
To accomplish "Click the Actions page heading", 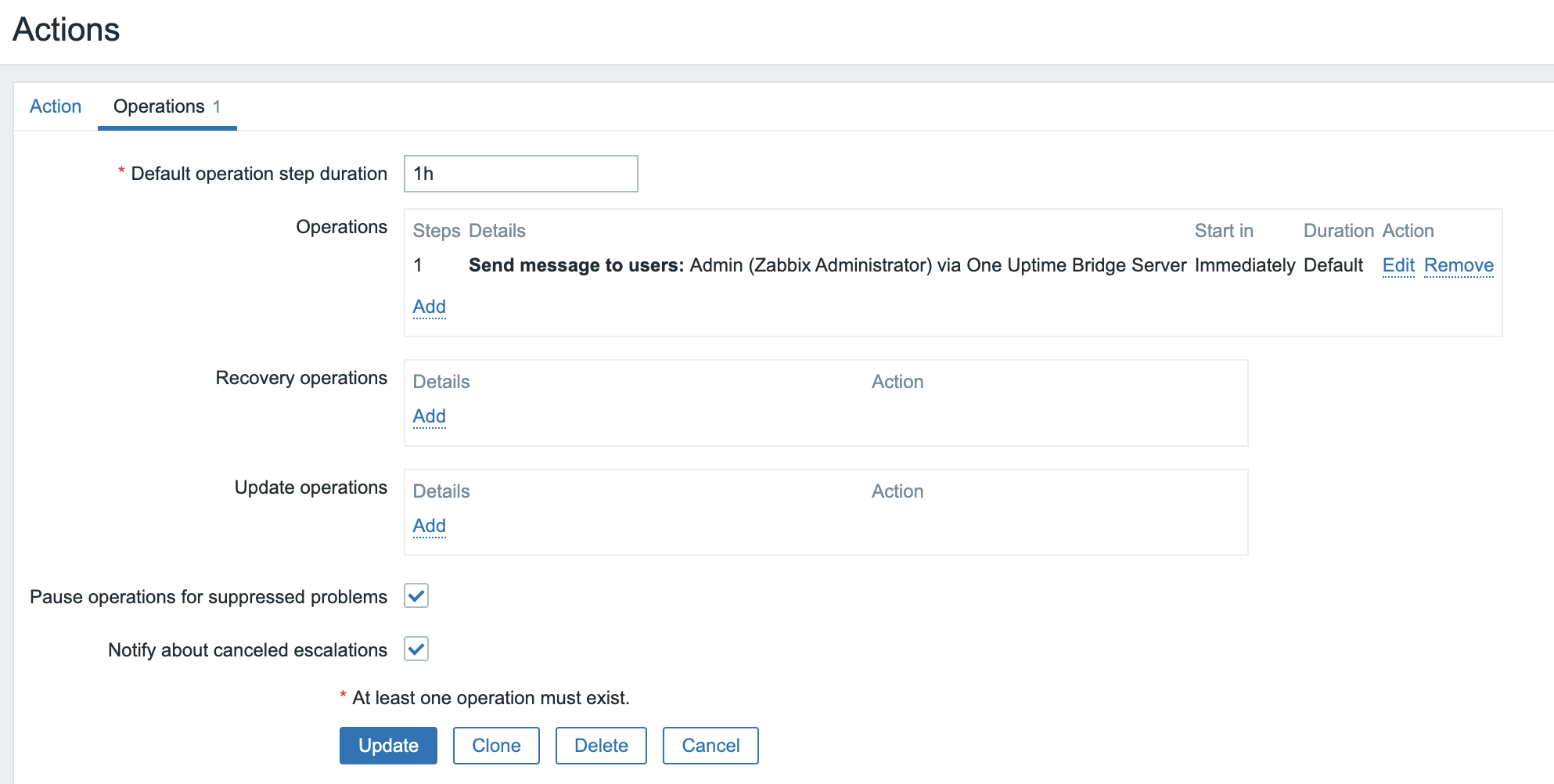I will (x=67, y=30).
